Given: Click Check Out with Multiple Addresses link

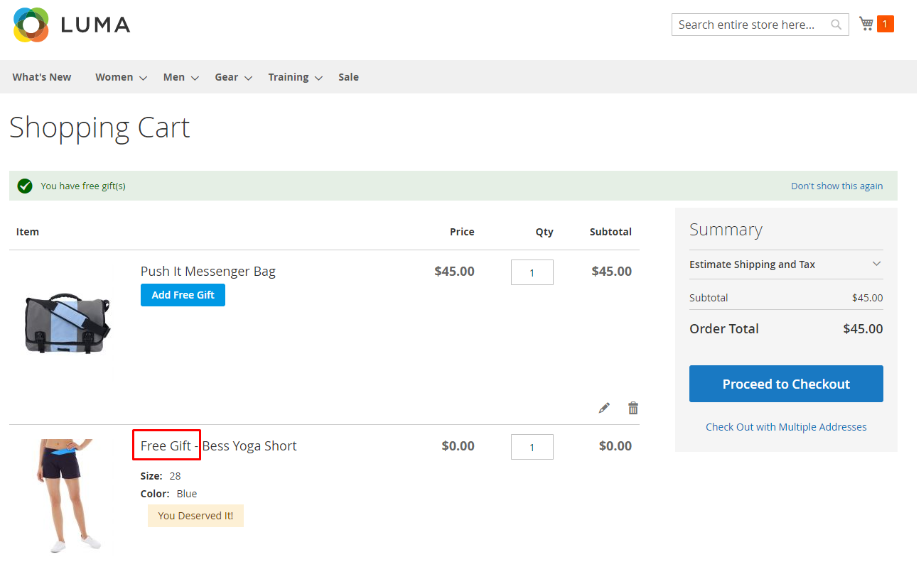Looking at the screenshot, I should 785,427.
